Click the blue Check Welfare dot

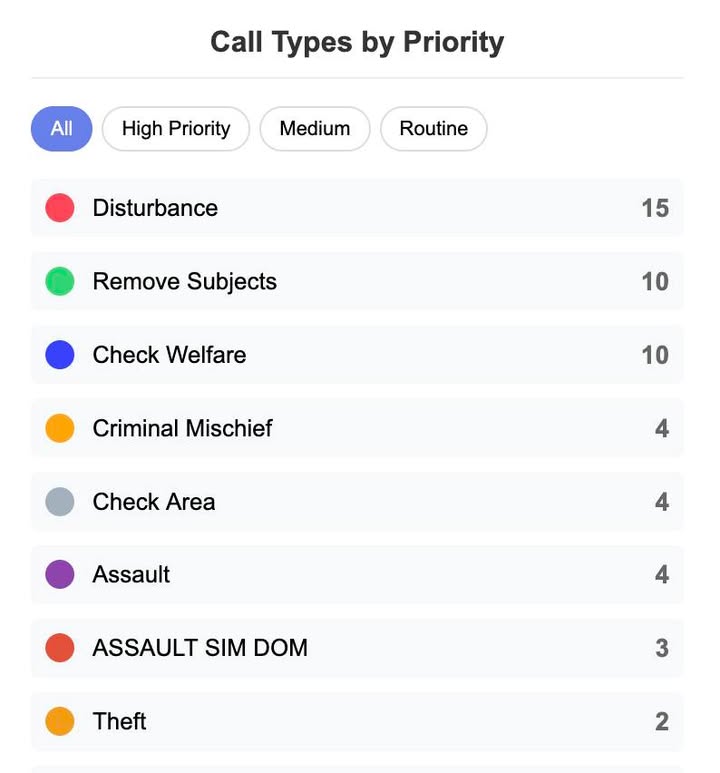(60, 355)
